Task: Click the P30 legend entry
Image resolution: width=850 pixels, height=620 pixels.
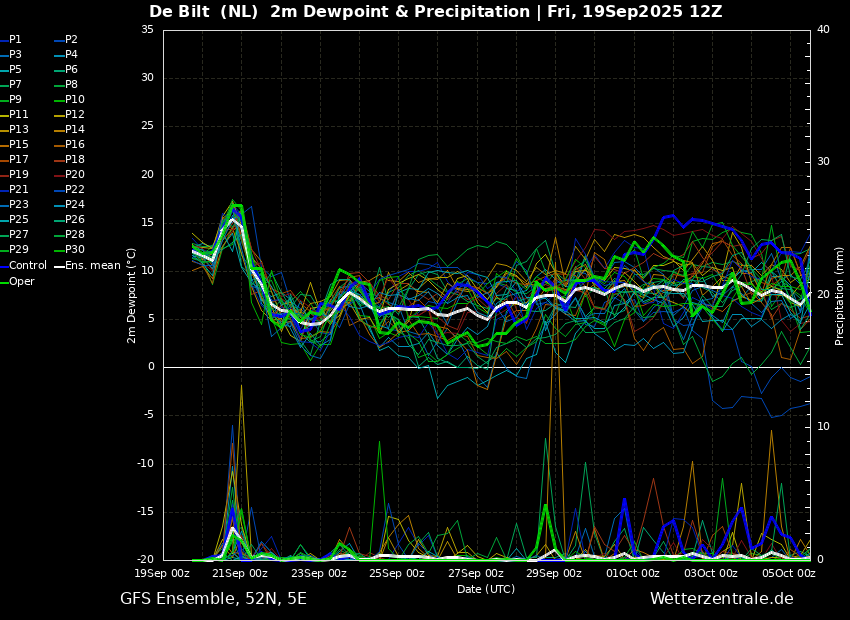Action: point(70,249)
